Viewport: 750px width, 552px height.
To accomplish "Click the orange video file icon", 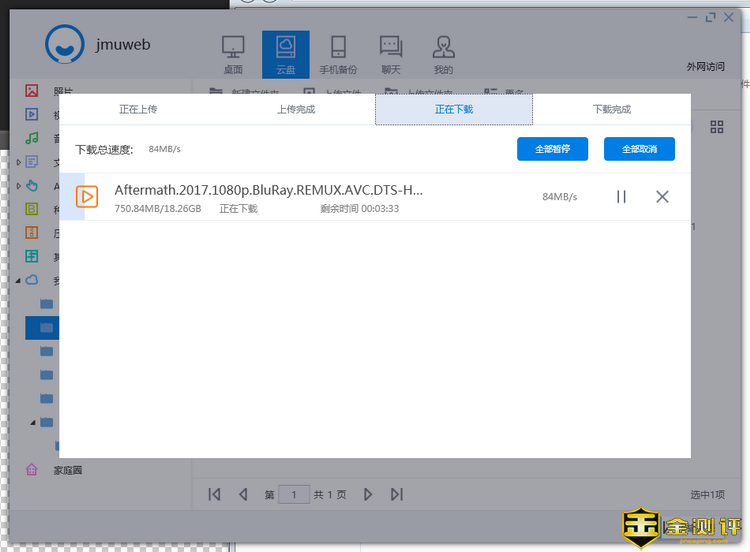I will click(88, 197).
